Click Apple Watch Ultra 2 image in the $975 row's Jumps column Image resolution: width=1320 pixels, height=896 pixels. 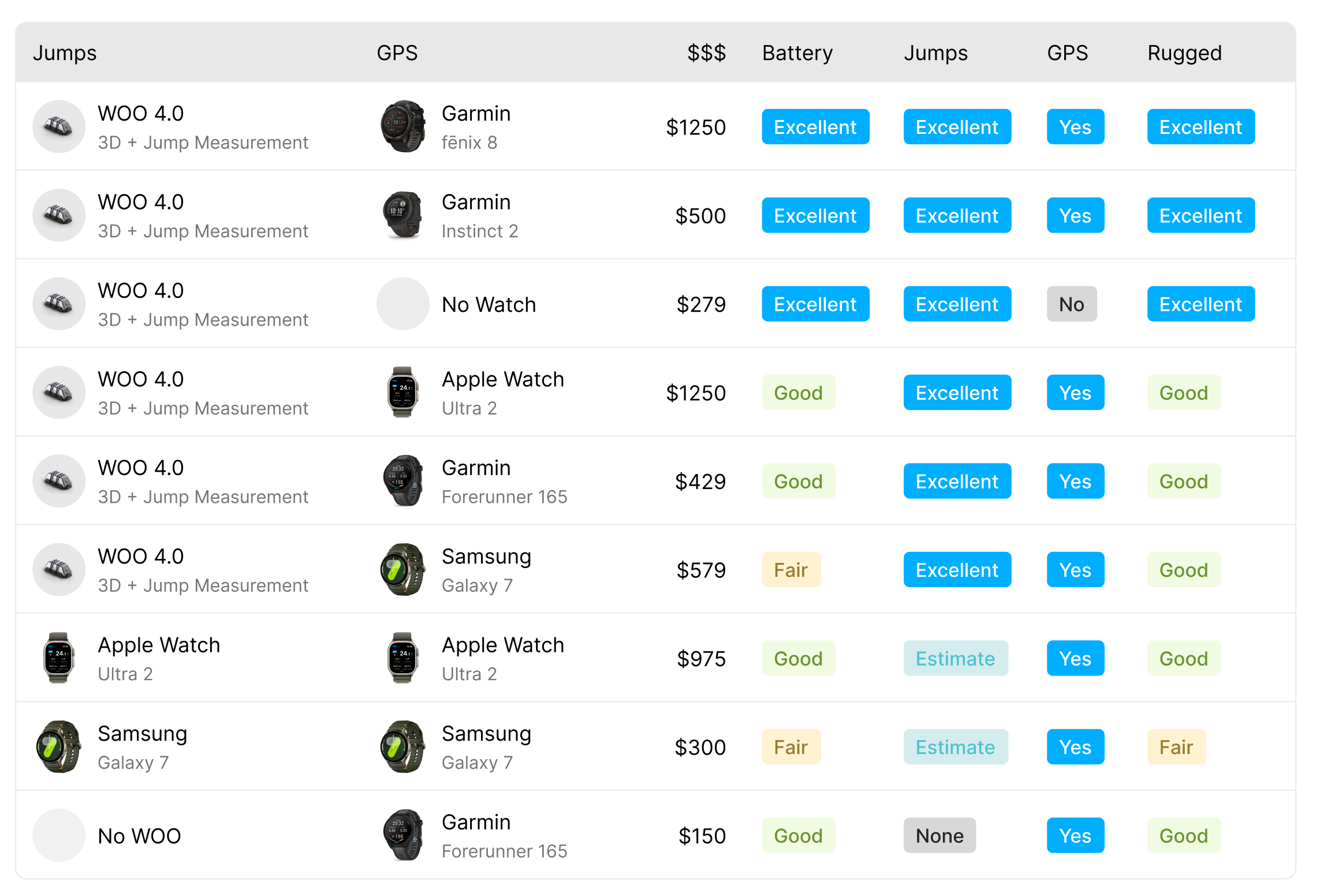[x=59, y=658]
